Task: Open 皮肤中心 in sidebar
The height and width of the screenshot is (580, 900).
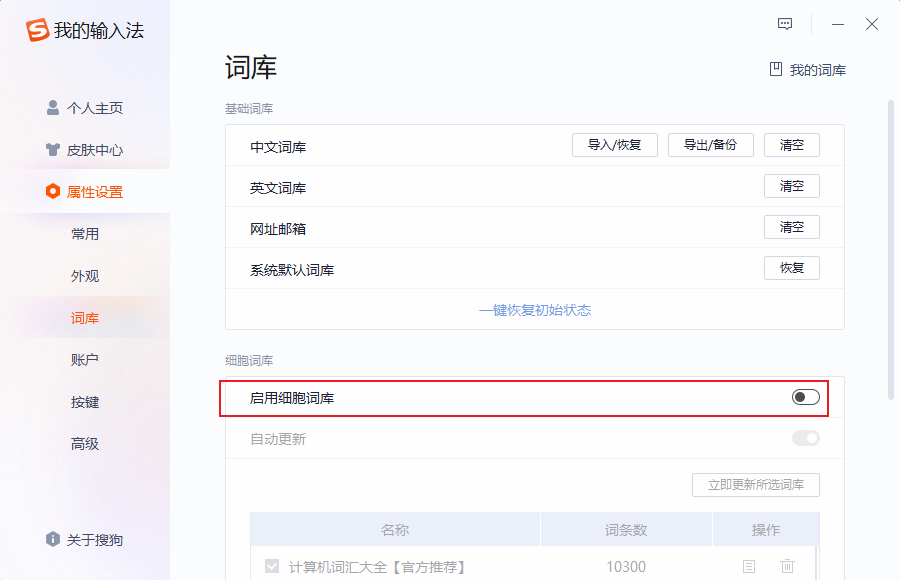Action: pyautogui.click(x=85, y=150)
